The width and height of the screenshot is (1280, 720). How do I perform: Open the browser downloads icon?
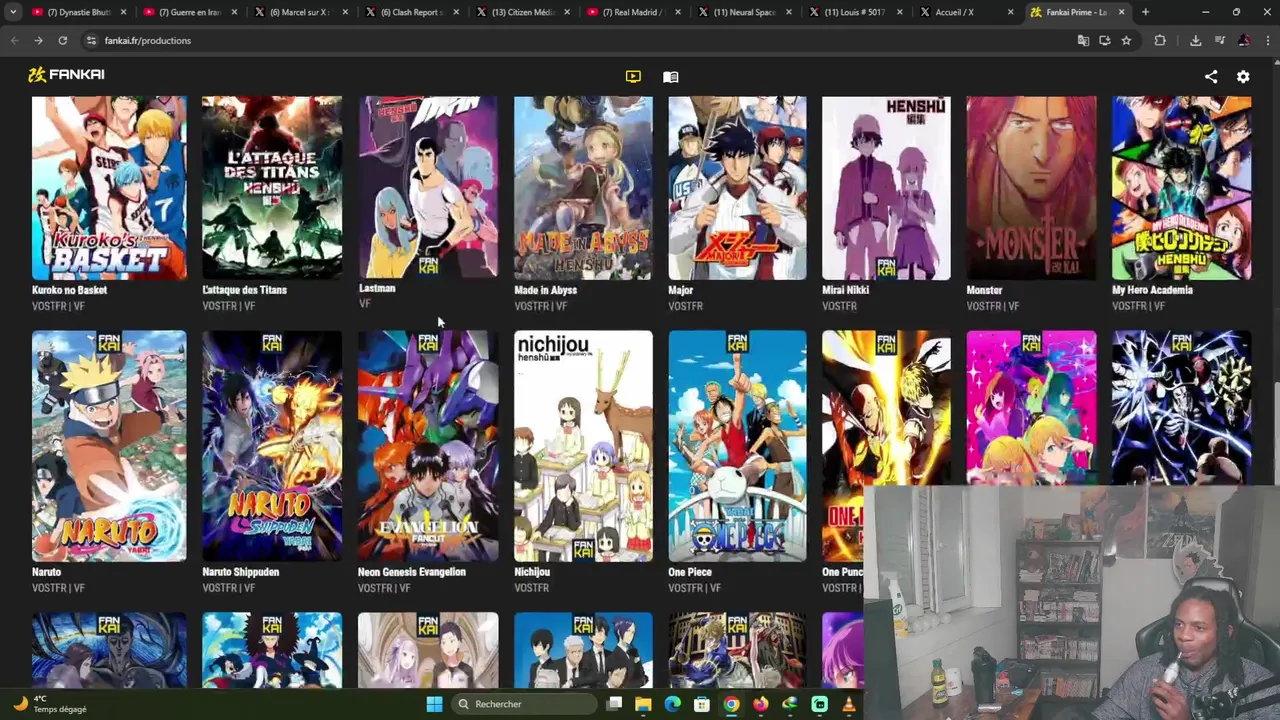(x=1195, y=40)
